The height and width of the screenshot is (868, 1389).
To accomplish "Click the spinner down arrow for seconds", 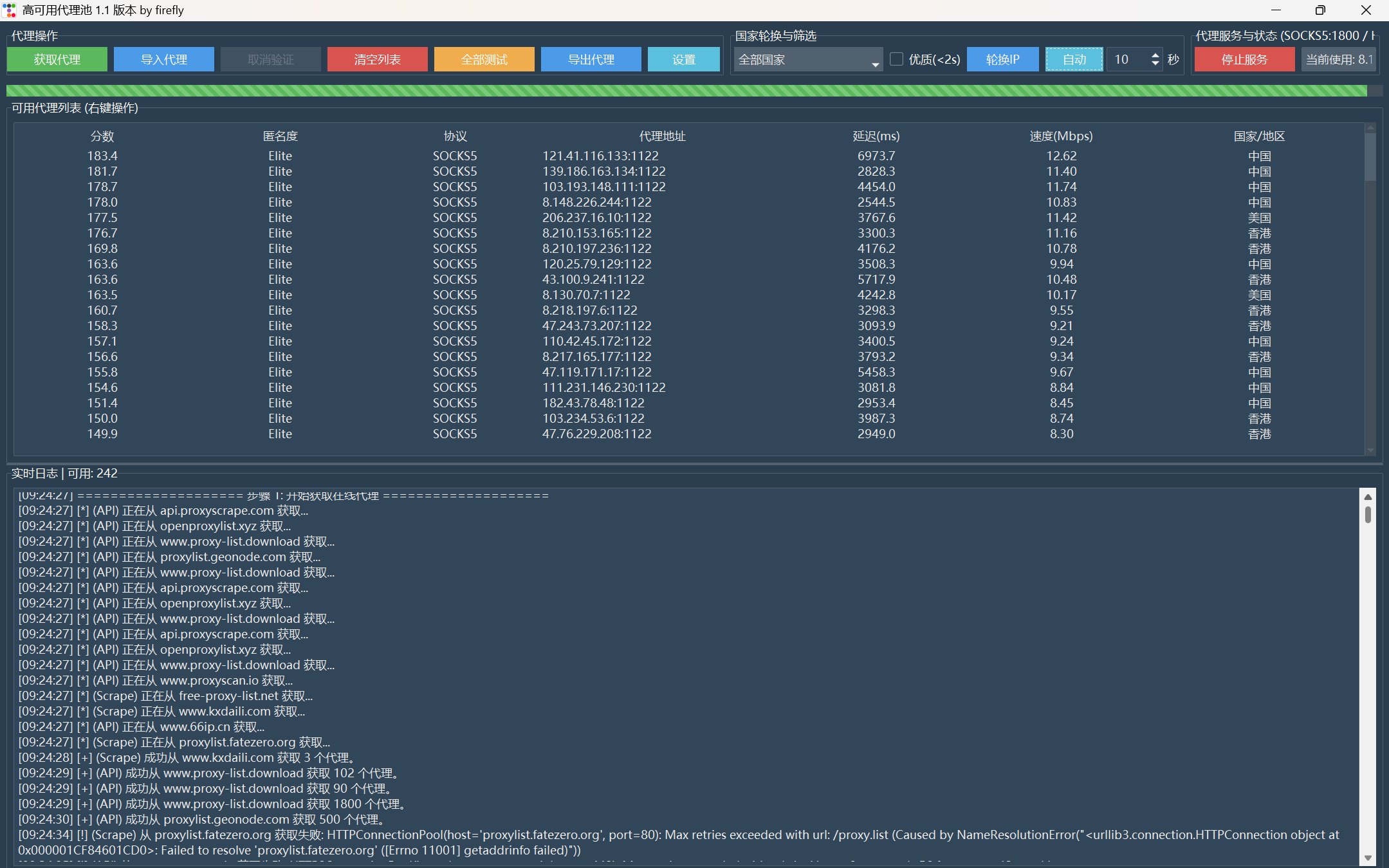I will tap(1155, 64).
